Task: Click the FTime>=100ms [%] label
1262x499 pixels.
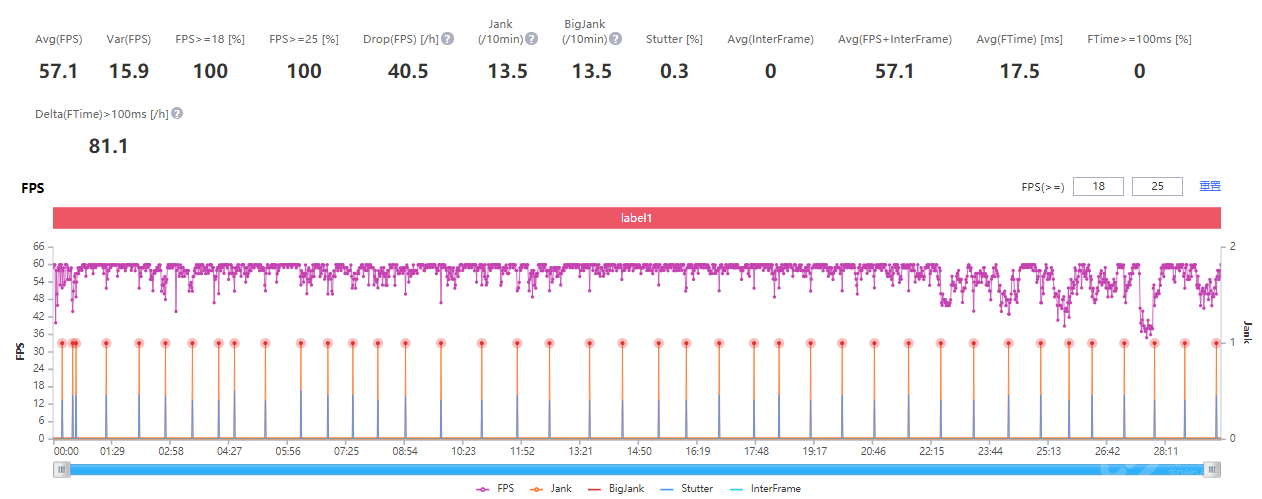Action: pyautogui.click(x=1139, y=39)
